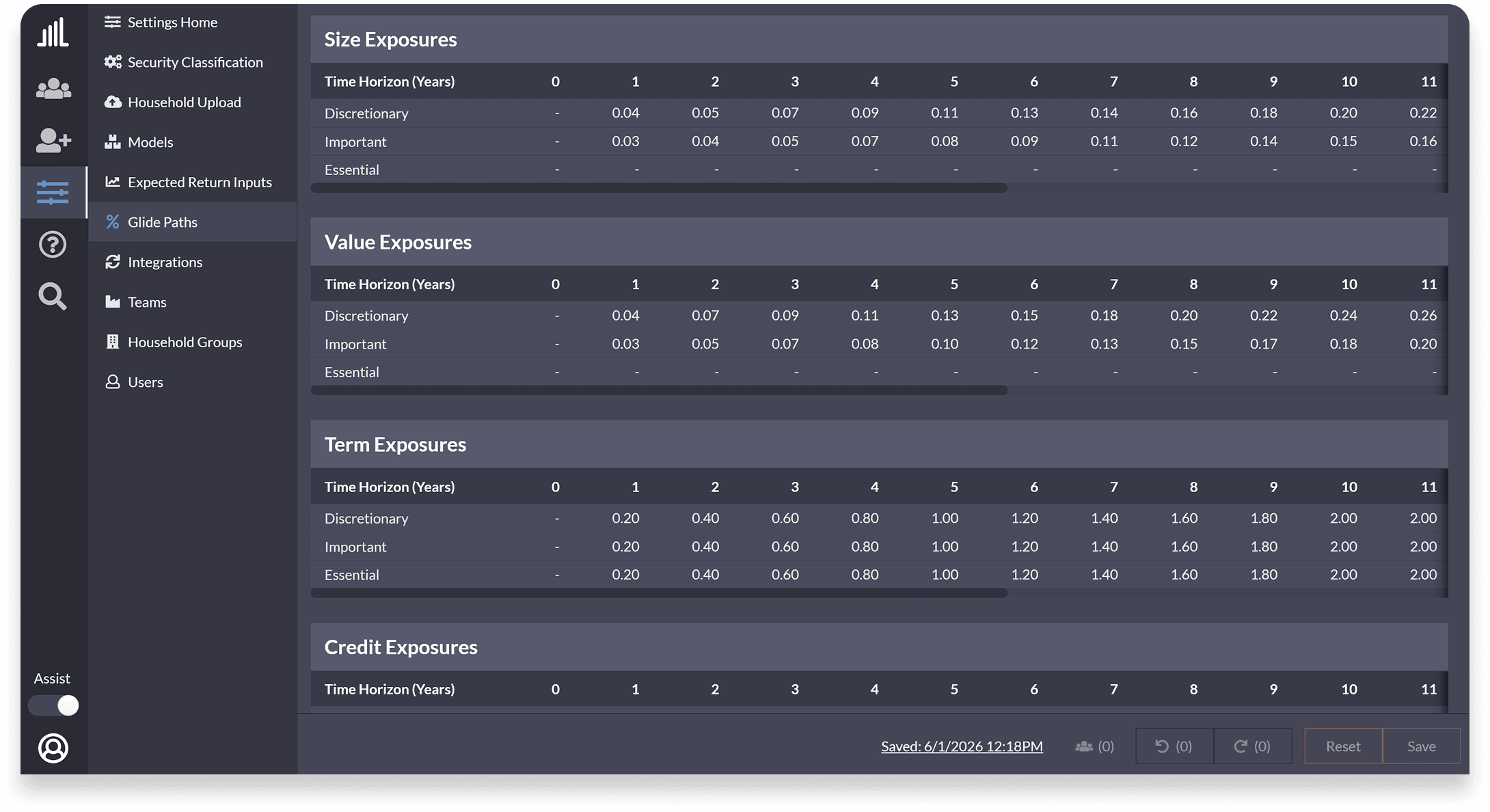Image resolution: width=1490 pixels, height=812 pixels.
Task: Click the Settings Home list icon
Action: (x=113, y=22)
